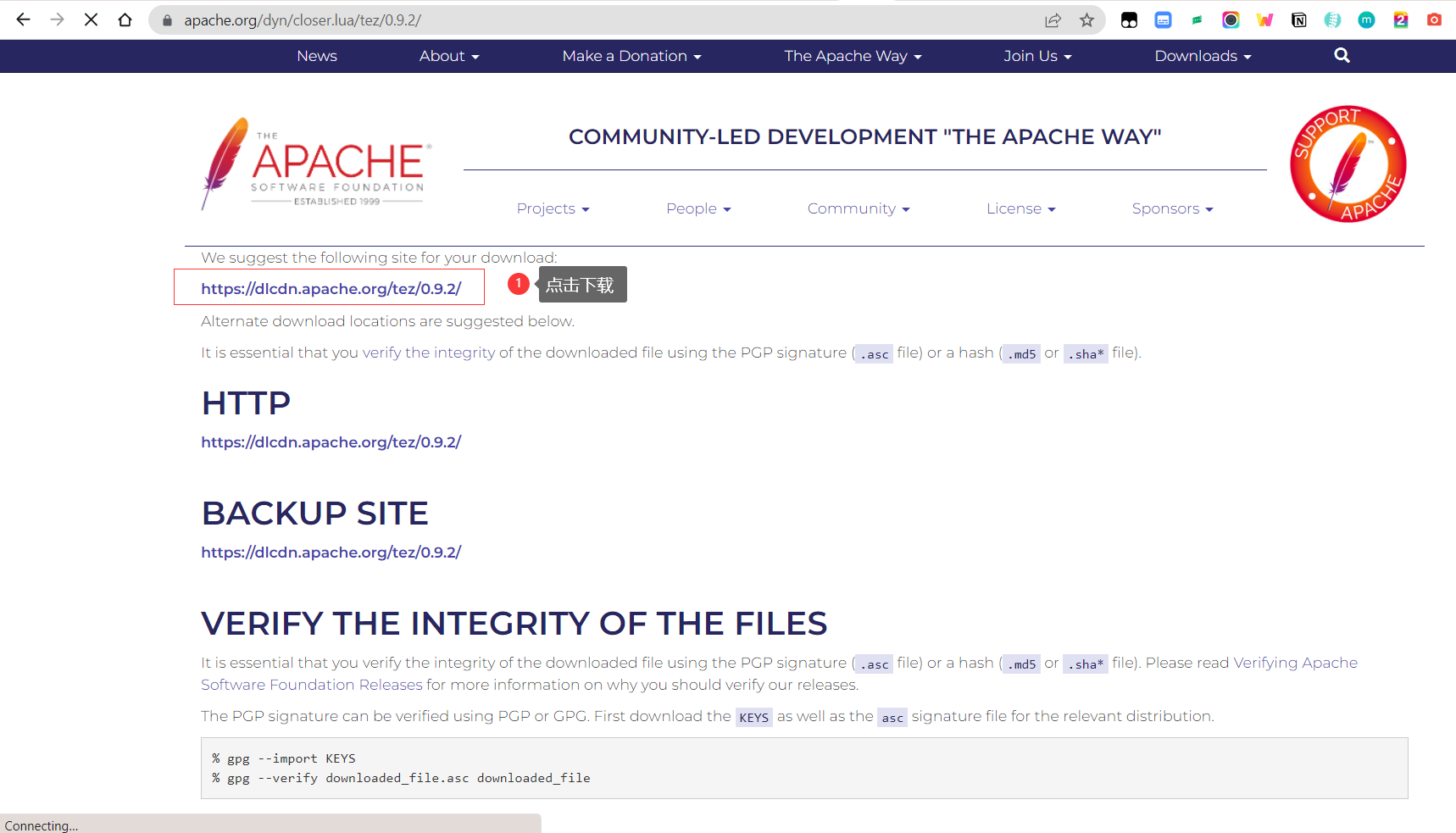Click the suggested dlcdn download link

[x=331, y=288]
